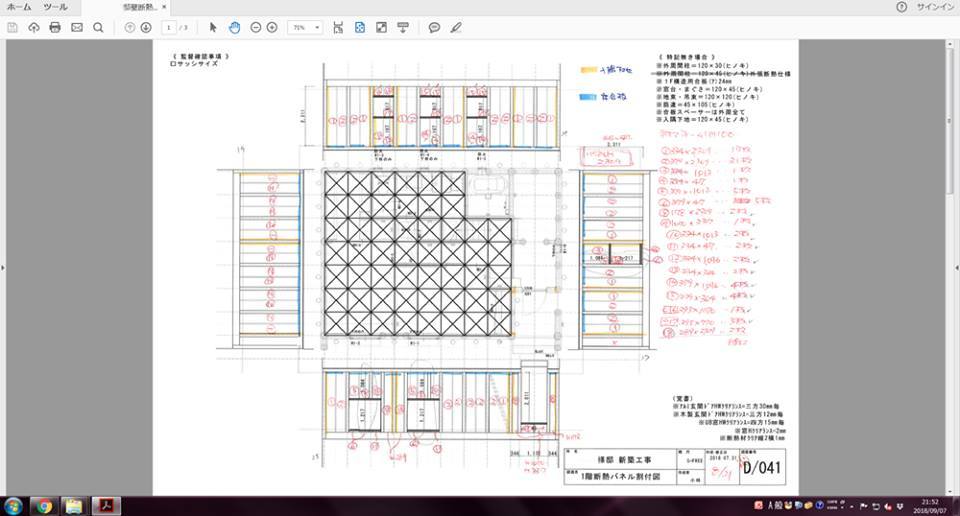Expand the right tools pane arrow

[956, 267]
